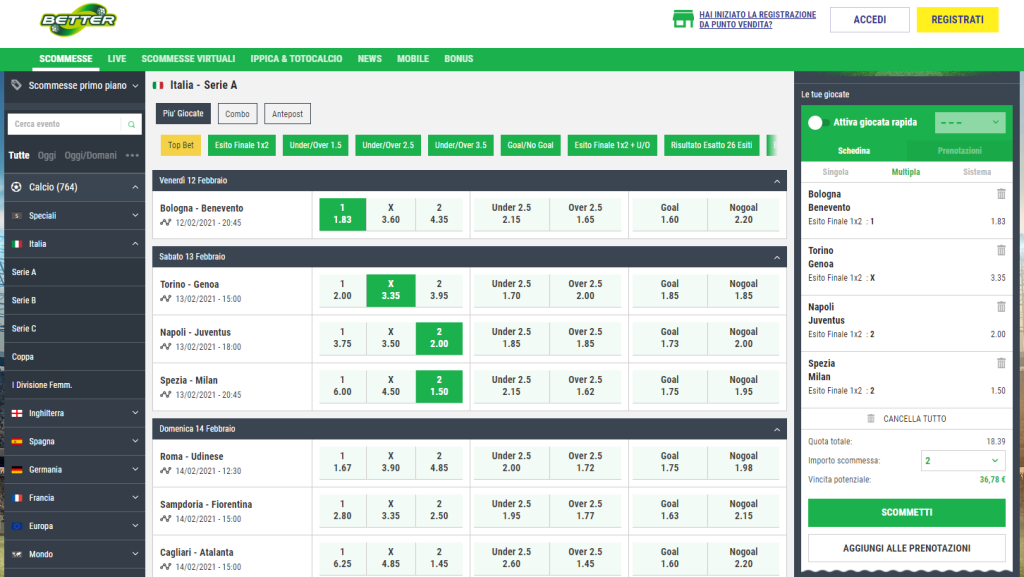
Task: Expand Scommesse primo piano dropdown
Action: tap(135, 86)
